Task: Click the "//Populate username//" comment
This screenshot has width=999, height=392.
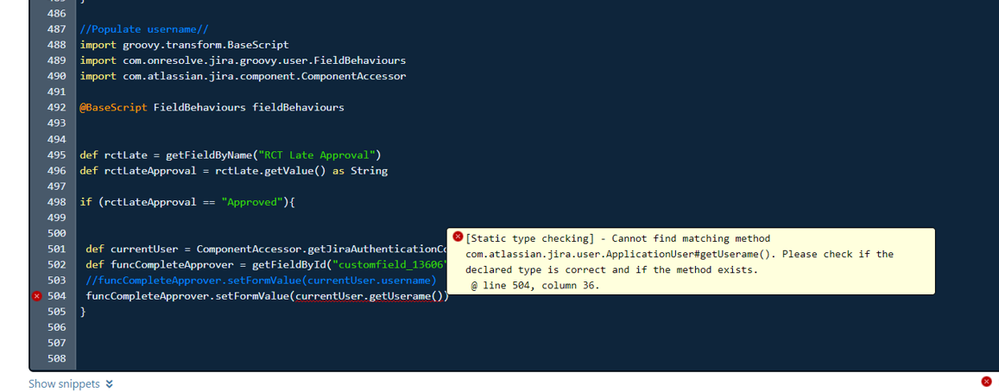Action: (144, 29)
